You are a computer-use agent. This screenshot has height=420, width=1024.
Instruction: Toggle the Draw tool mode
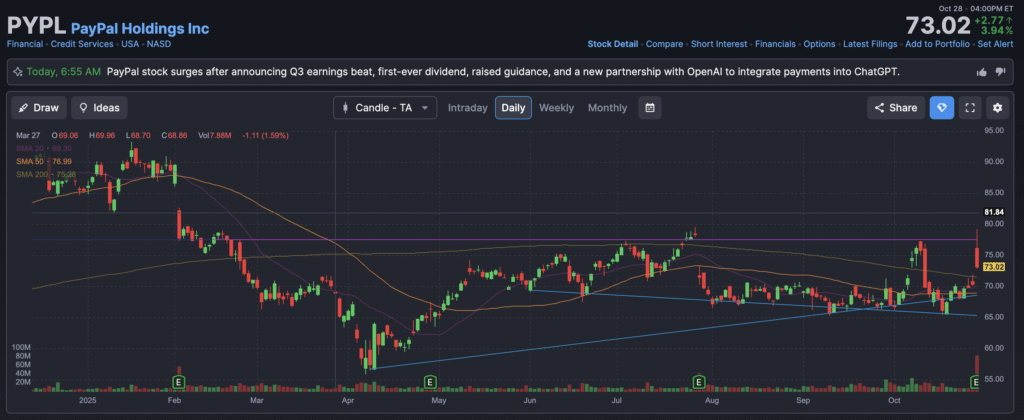37,108
